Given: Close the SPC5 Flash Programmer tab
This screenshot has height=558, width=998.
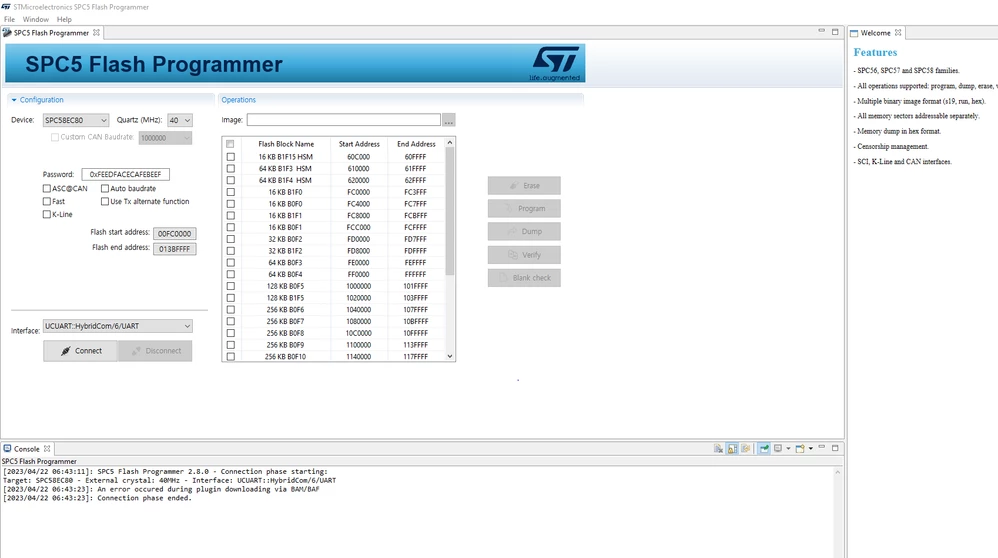Looking at the screenshot, I should (x=96, y=32).
